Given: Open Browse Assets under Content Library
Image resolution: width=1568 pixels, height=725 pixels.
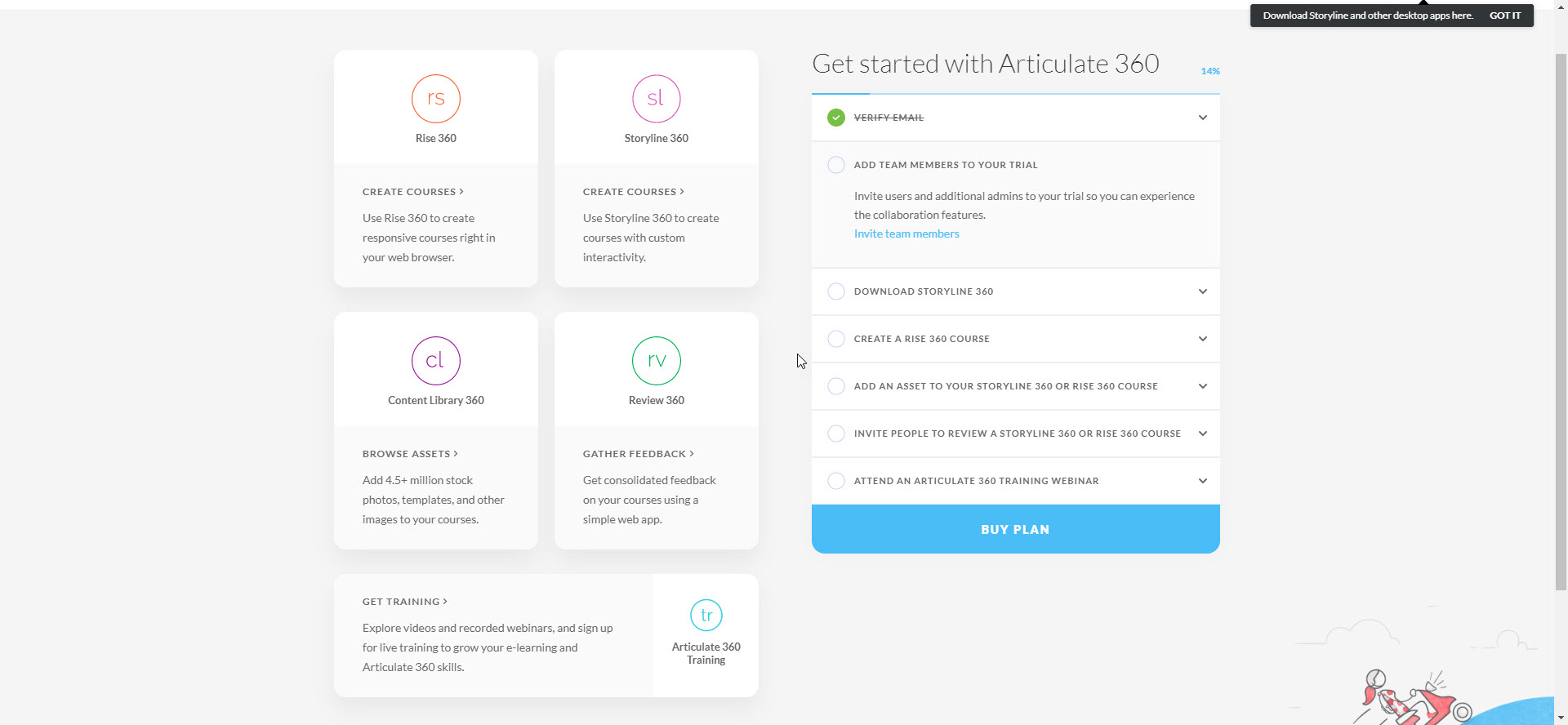Looking at the screenshot, I should click(410, 454).
